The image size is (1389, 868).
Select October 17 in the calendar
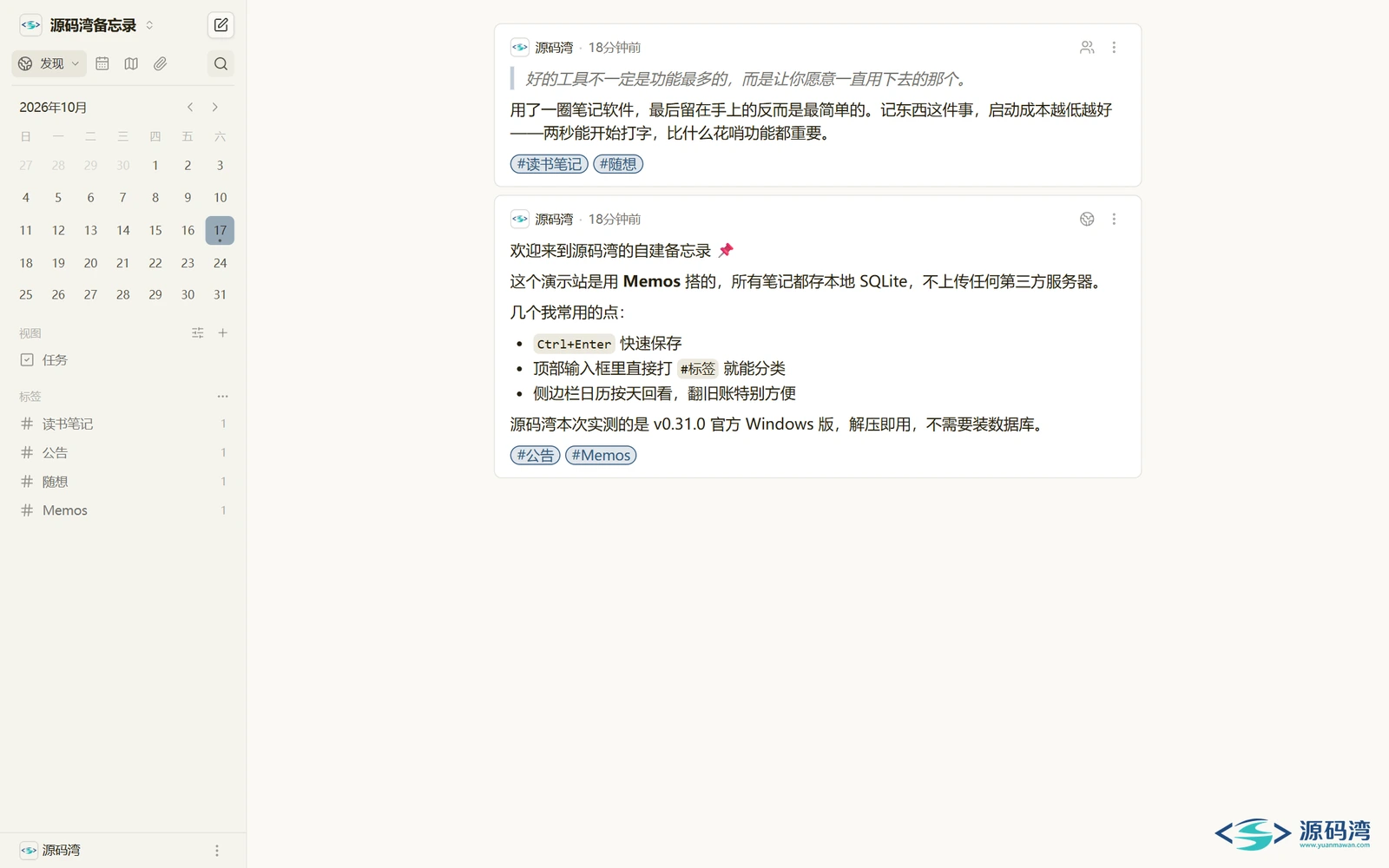tap(220, 230)
